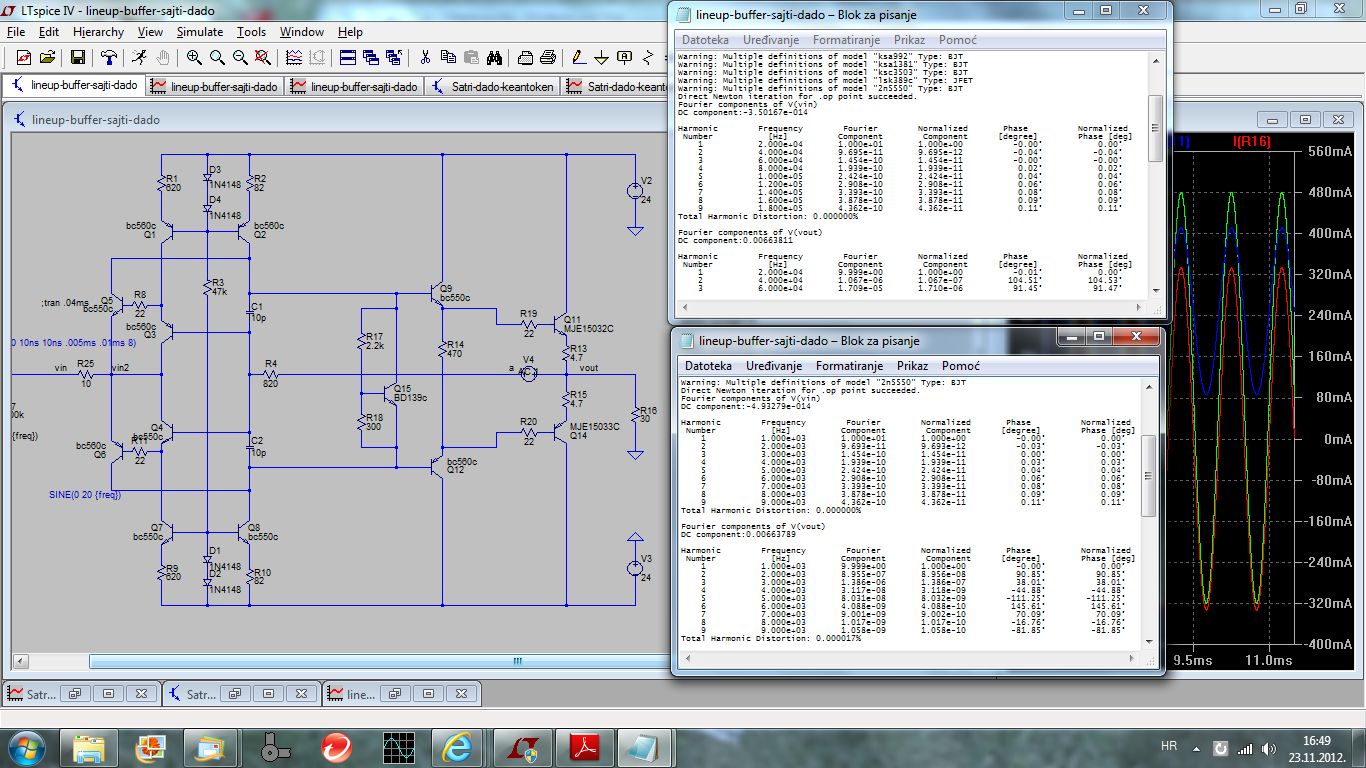Click the V4 voltage source in schematic

529,374
